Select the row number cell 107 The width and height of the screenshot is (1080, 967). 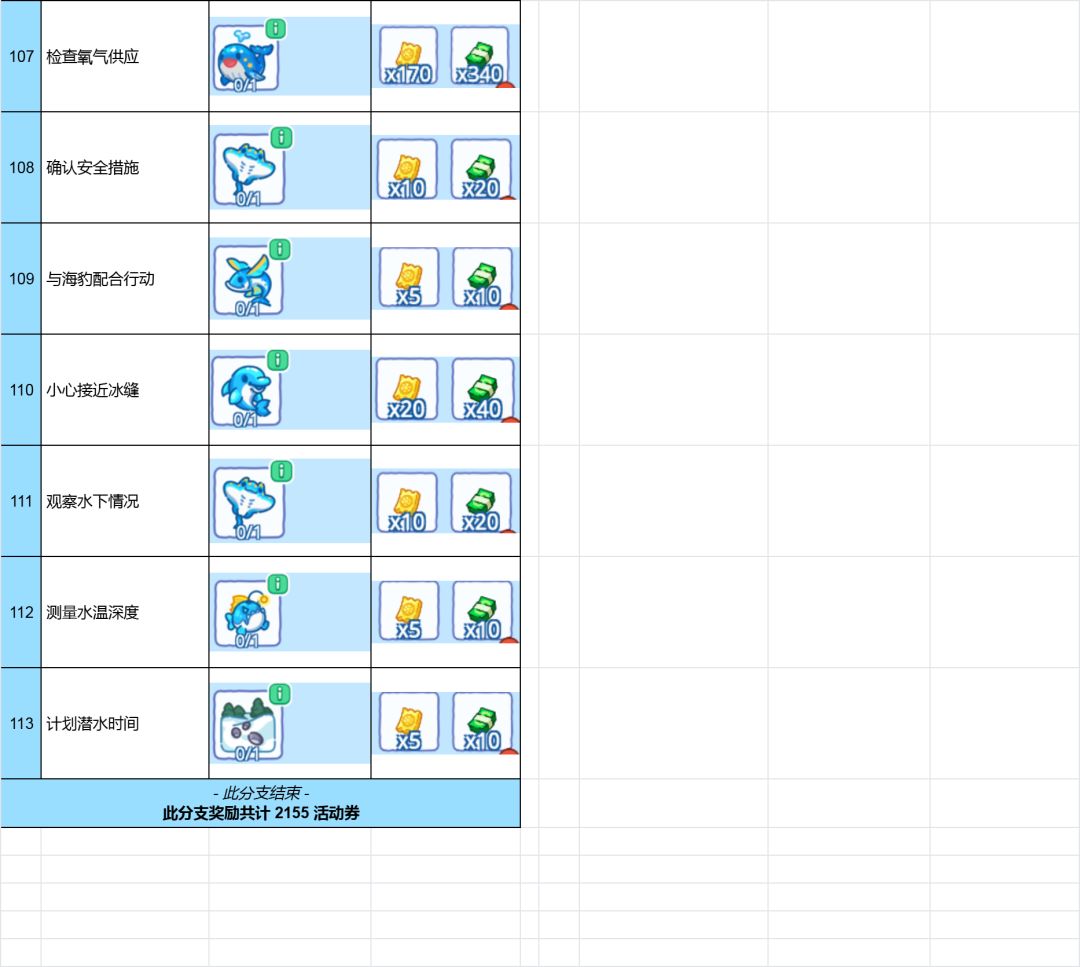(21, 56)
